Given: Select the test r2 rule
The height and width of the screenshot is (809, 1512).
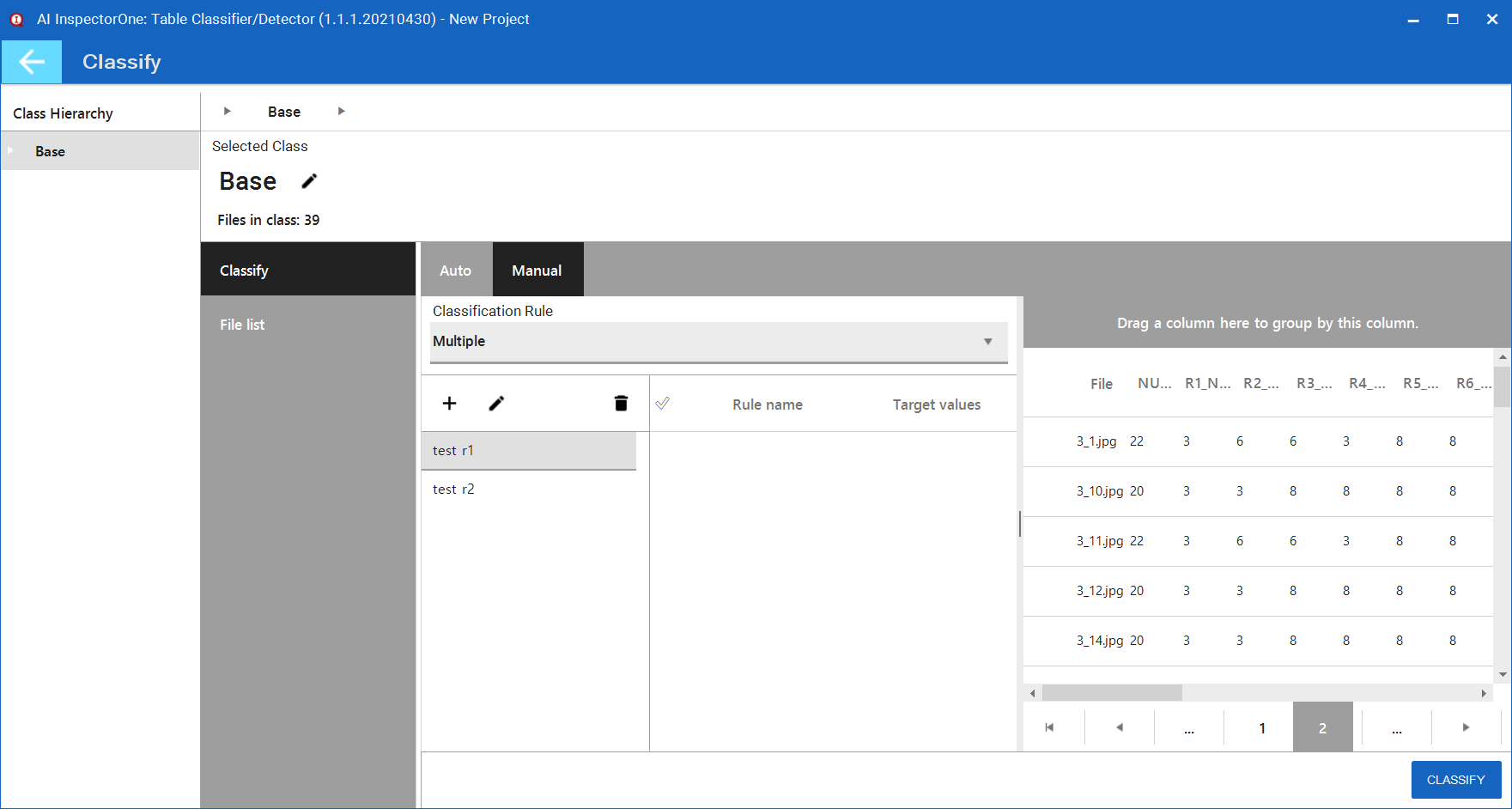Looking at the screenshot, I should pyautogui.click(x=529, y=490).
